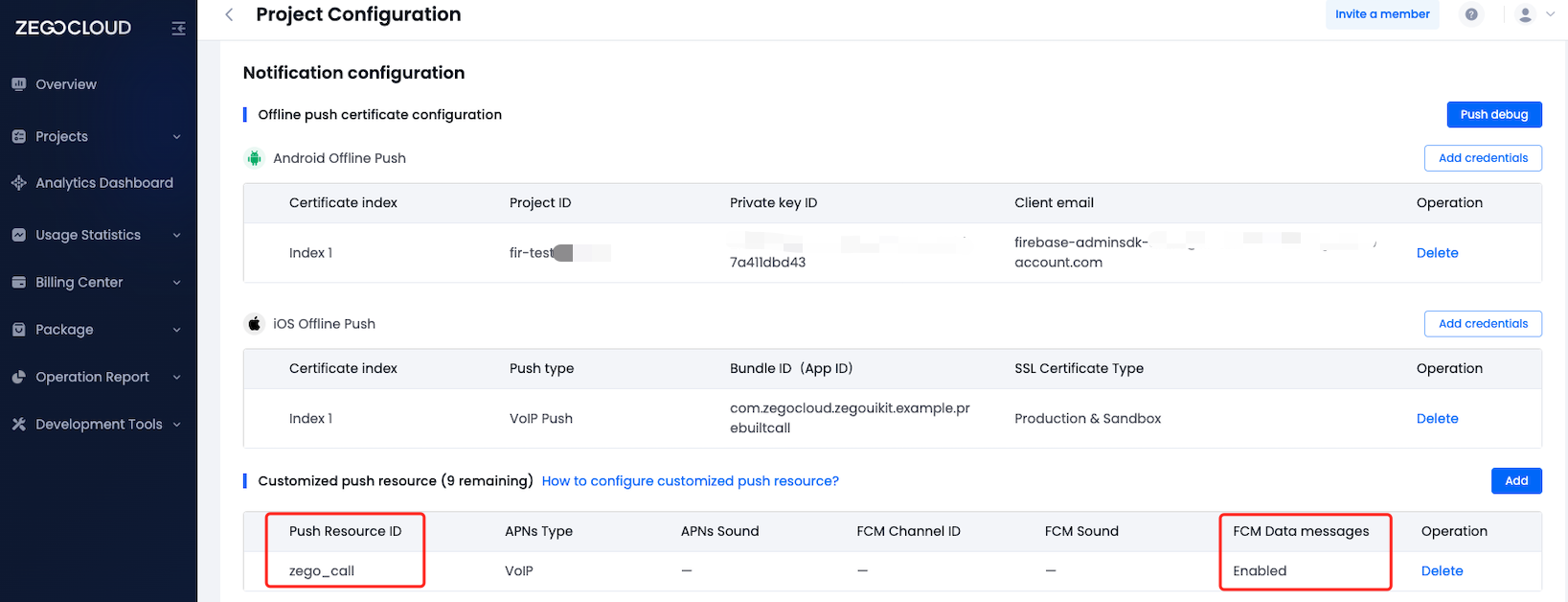This screenshot has width=1568, height=602.
Task: Add credentials for iOS Offline Push
Action: [1483, 324]
